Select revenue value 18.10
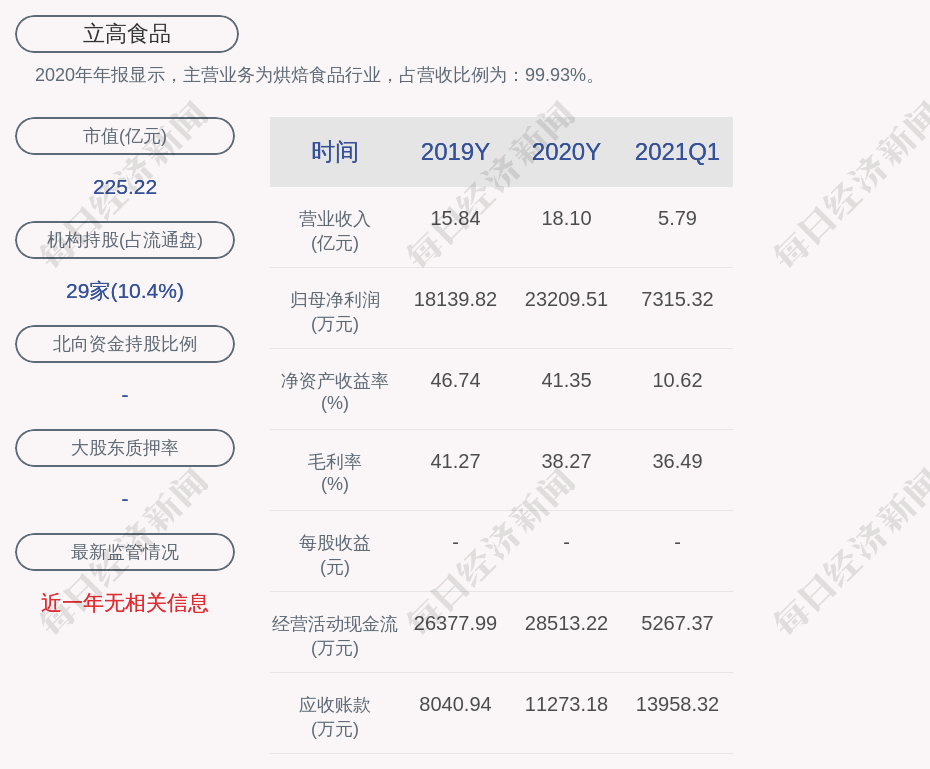930x769 pixels. point(566,218)
